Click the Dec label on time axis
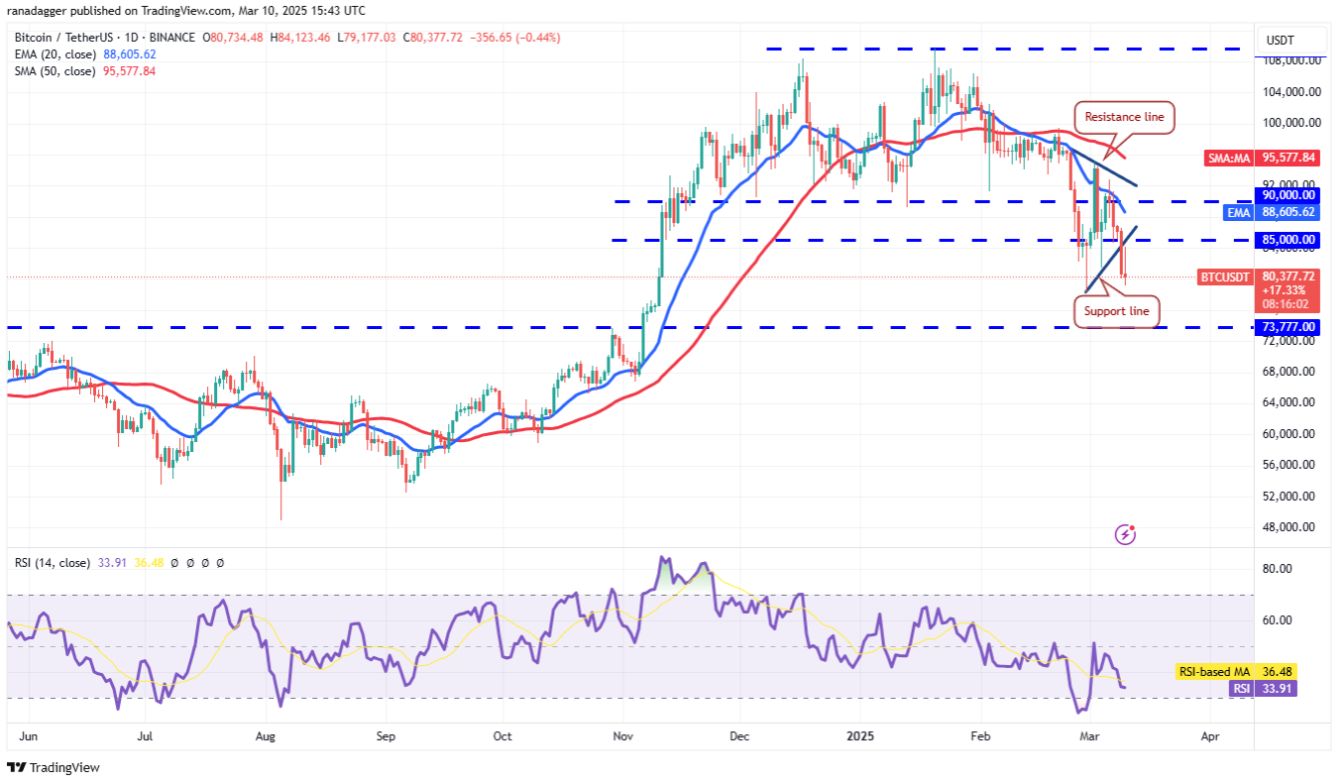The height and width of the screenshot is (780, 1339). click(x=739, y=735)
